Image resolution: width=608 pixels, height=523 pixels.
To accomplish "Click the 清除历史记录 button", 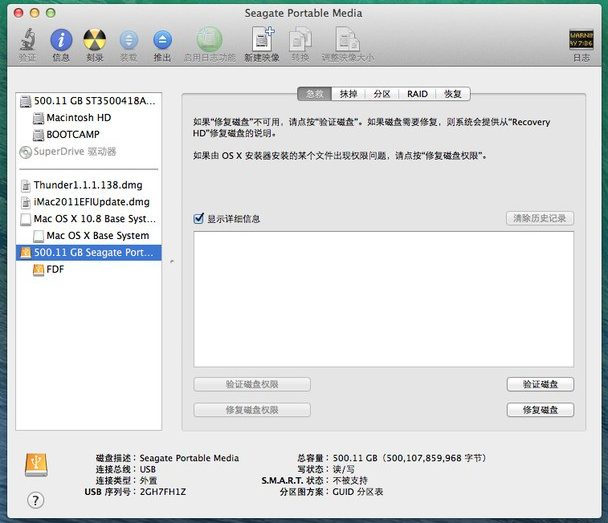I will pyautogui.click(x=540, y=218).
